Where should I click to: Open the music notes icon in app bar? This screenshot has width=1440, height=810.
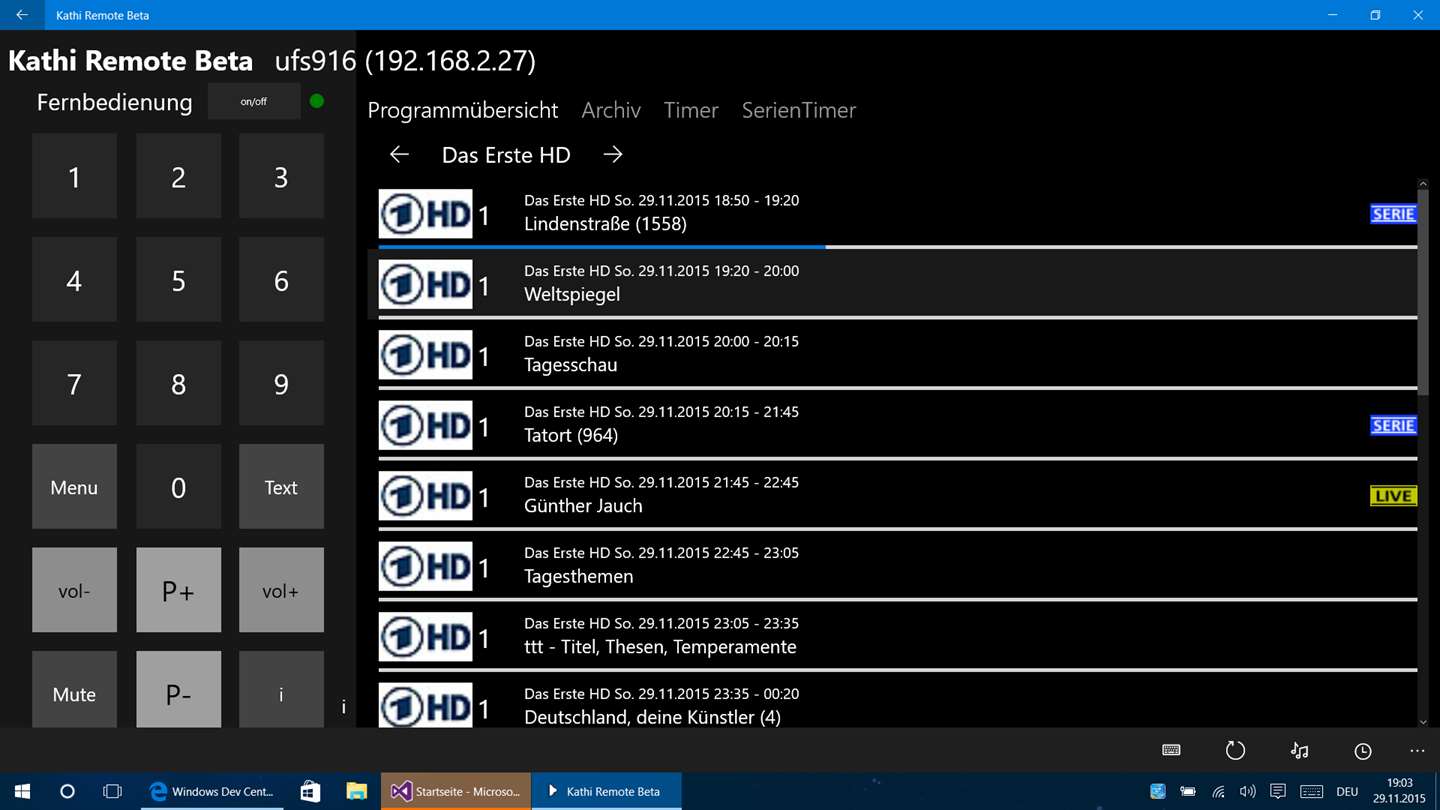click(x=1299, y=750)
